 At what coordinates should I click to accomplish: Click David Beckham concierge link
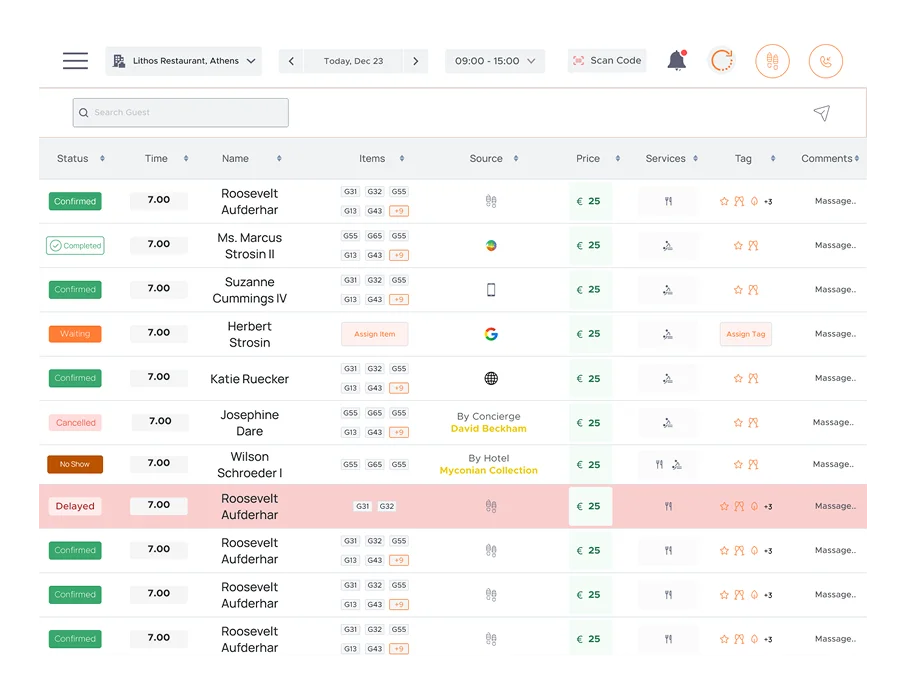pyautogui.click(x=489, y=429)
